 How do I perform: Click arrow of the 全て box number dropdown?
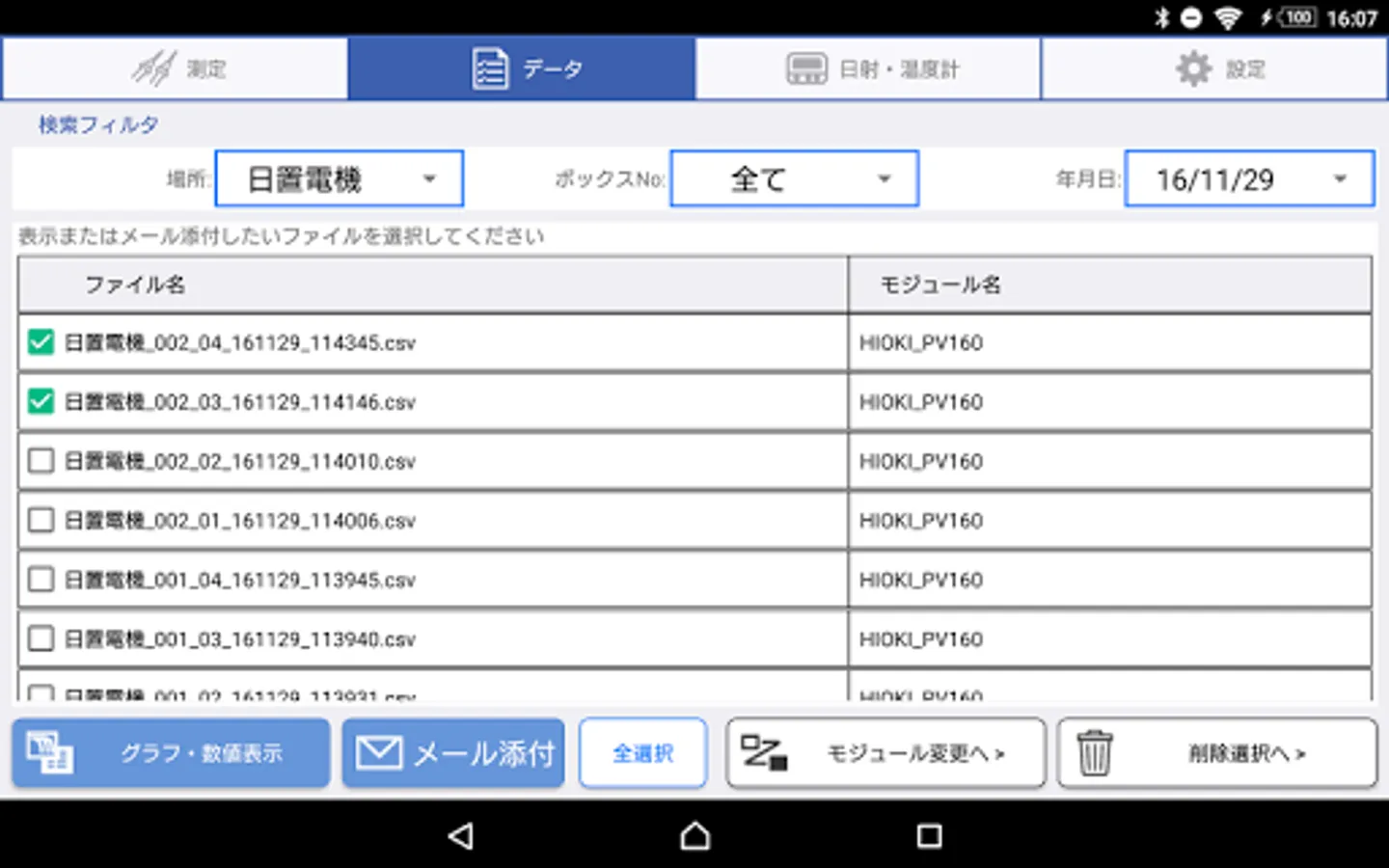(x=884, y=178)
